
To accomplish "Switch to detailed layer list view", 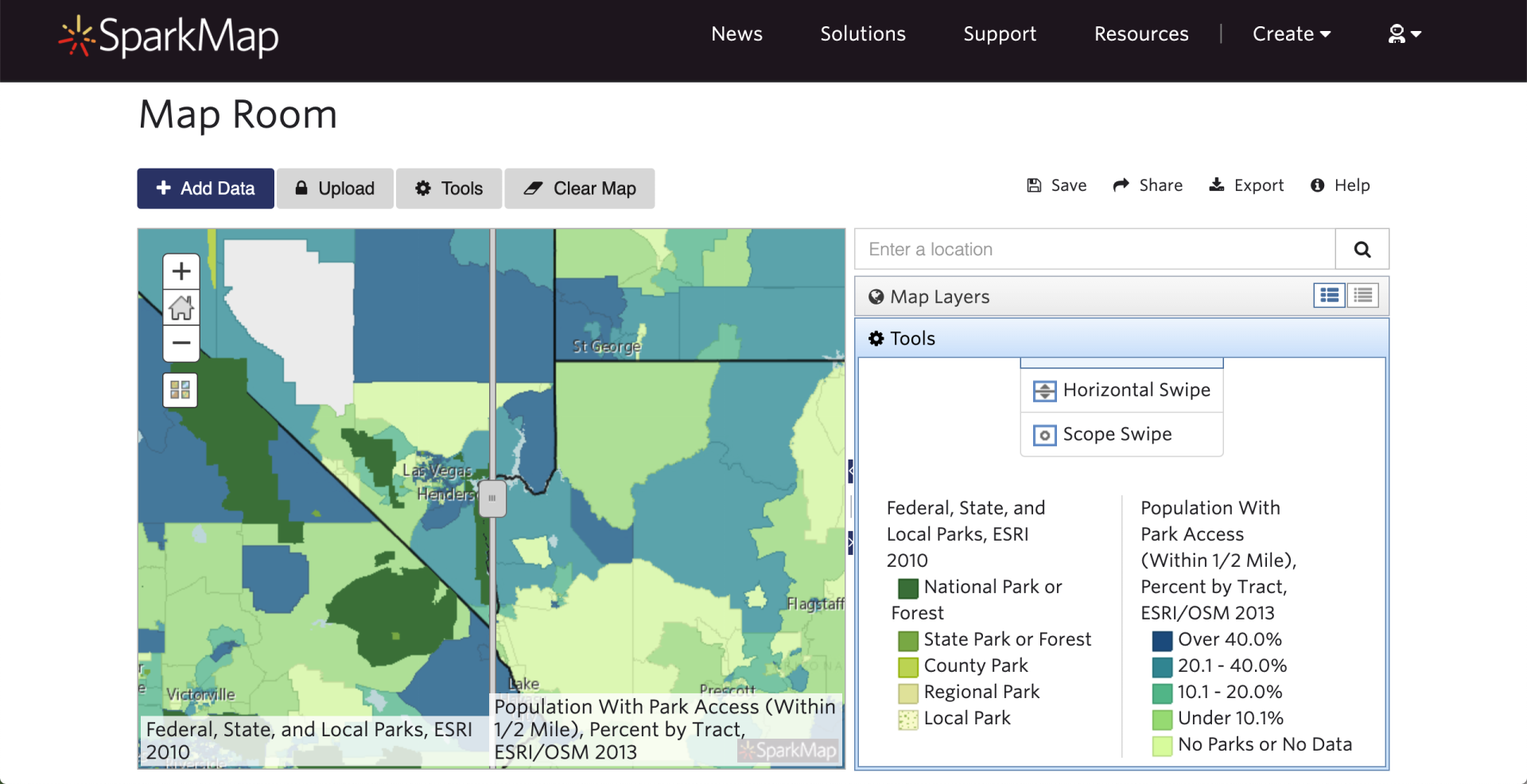I will coord(1329,296).
